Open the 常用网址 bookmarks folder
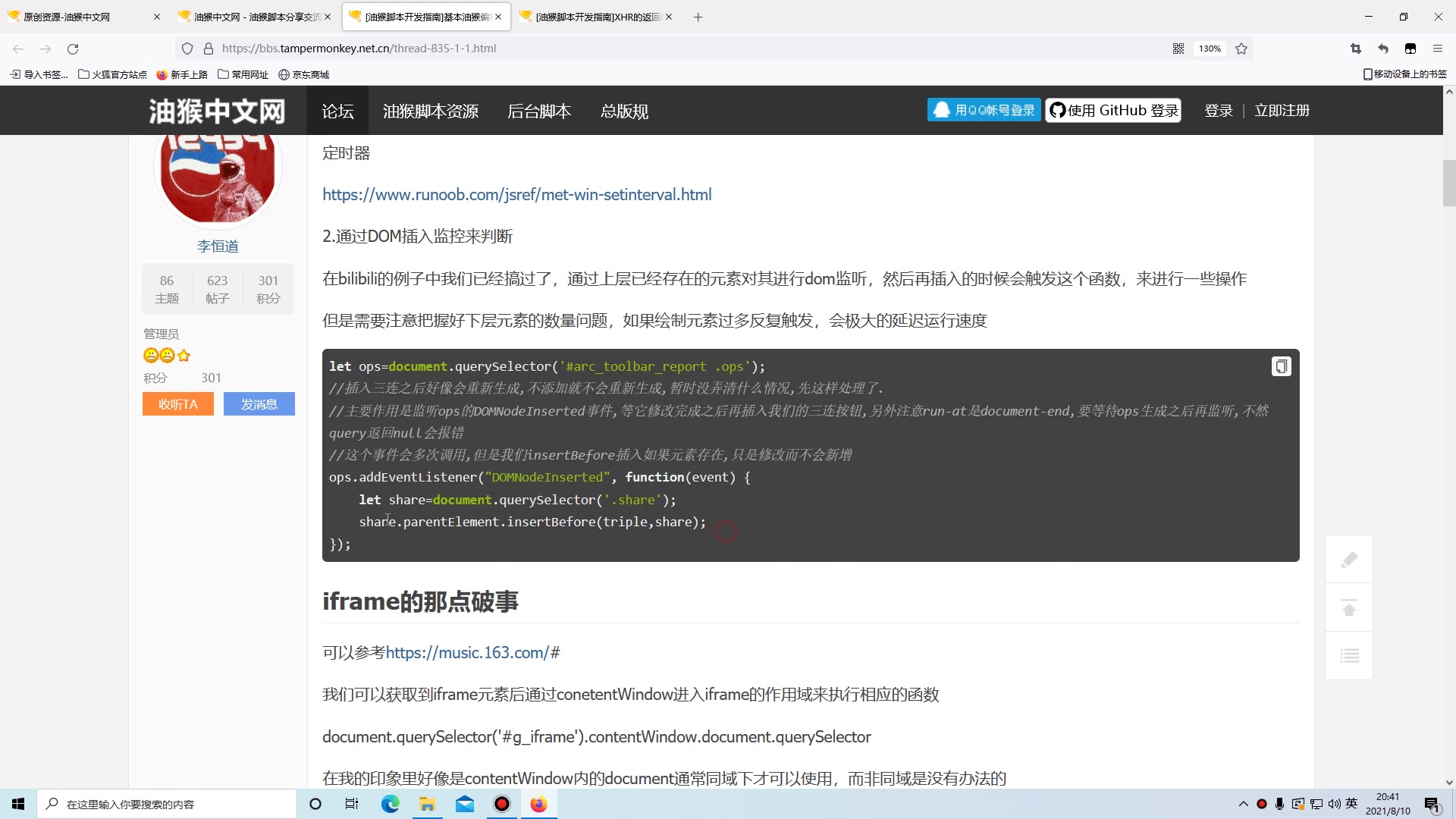This screenshot has width=1456, height=819. pyautogui.click(x=243, y=74)
